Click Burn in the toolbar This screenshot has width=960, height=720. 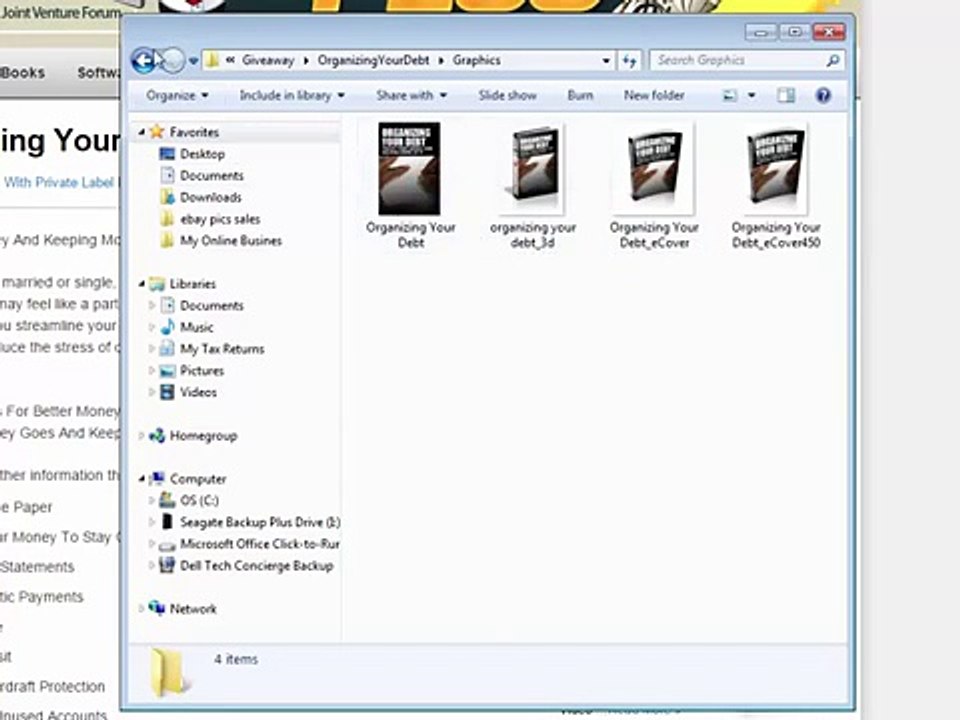pyautogui.click(x=580, y=96)
